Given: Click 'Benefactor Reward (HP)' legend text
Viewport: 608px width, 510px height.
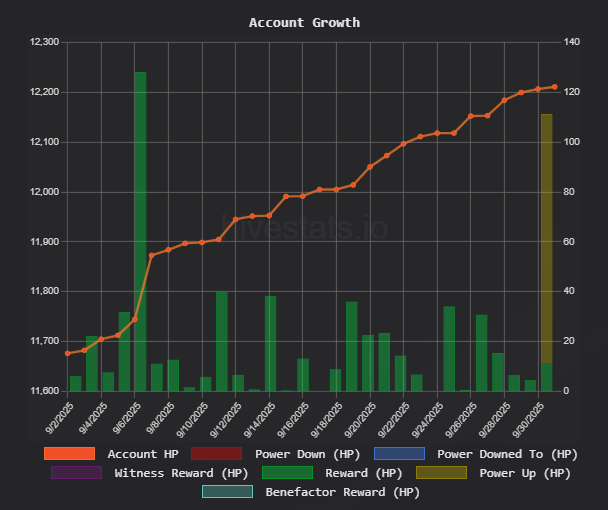Looking at the screenshot, I should 342,491.
